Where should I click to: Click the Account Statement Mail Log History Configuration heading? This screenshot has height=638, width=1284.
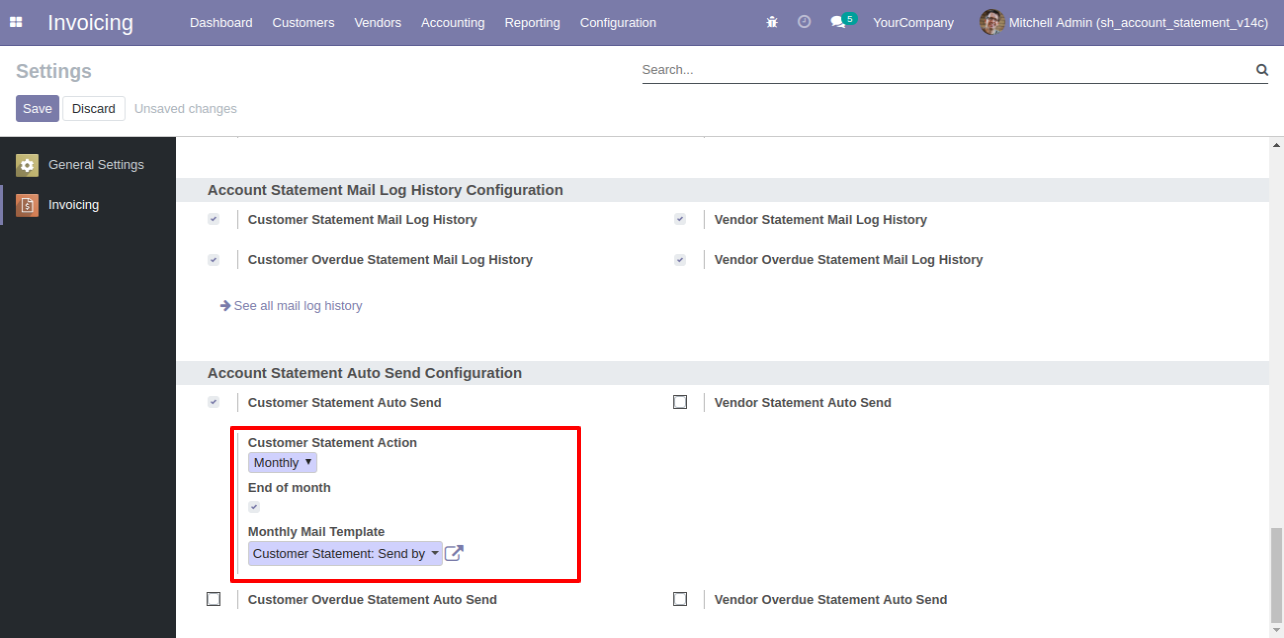(385, 190)
